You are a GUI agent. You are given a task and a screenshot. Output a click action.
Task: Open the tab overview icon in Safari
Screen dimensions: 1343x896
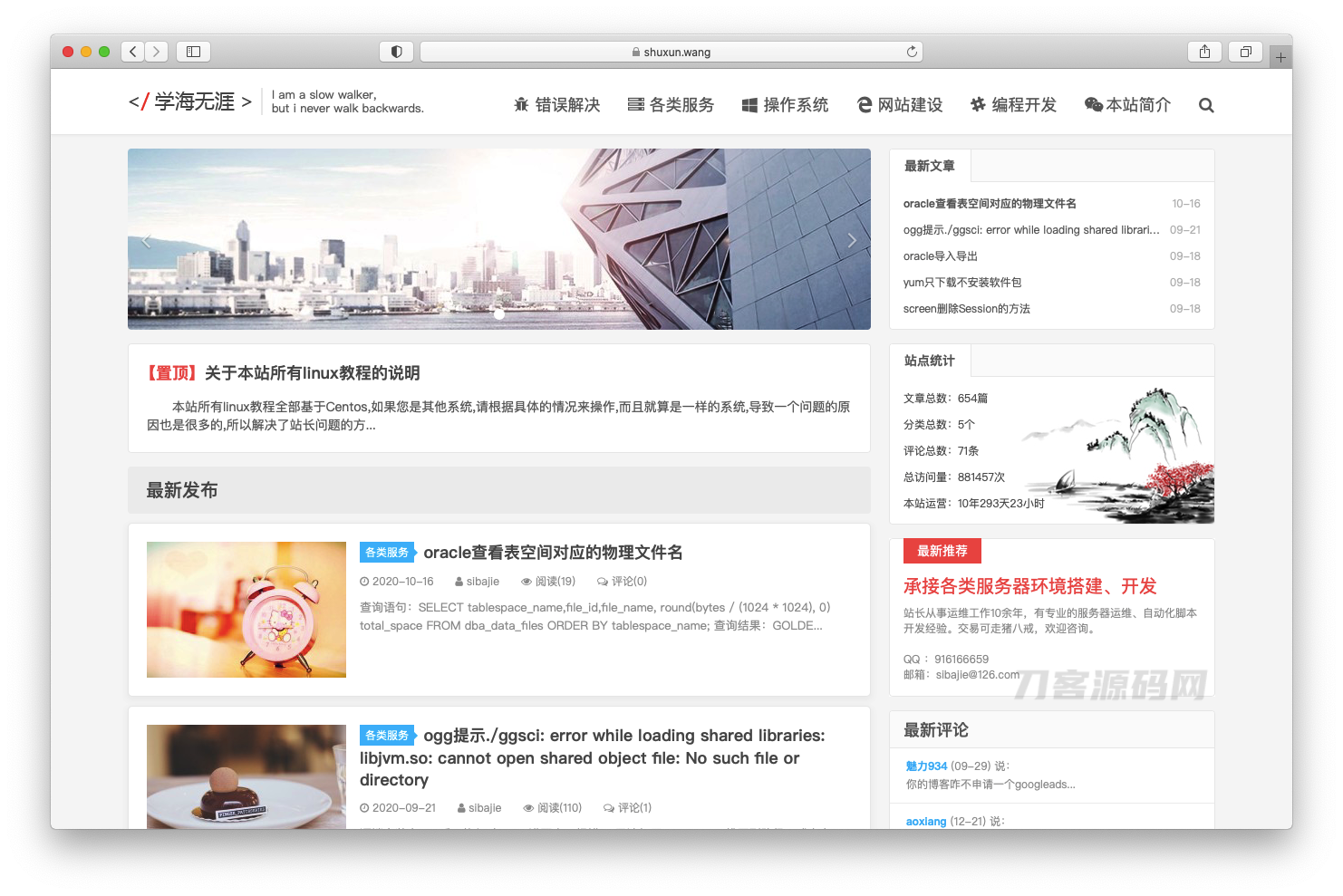(x=1245, y=52)
